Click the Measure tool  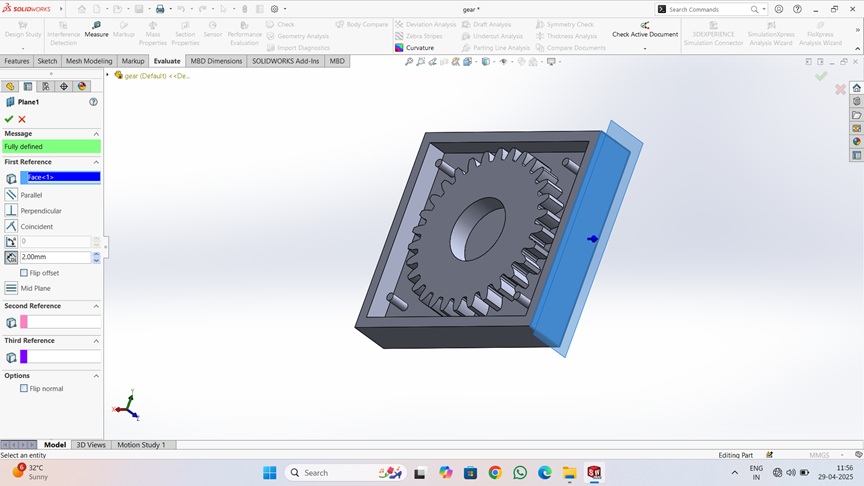(x=96, y=29)
